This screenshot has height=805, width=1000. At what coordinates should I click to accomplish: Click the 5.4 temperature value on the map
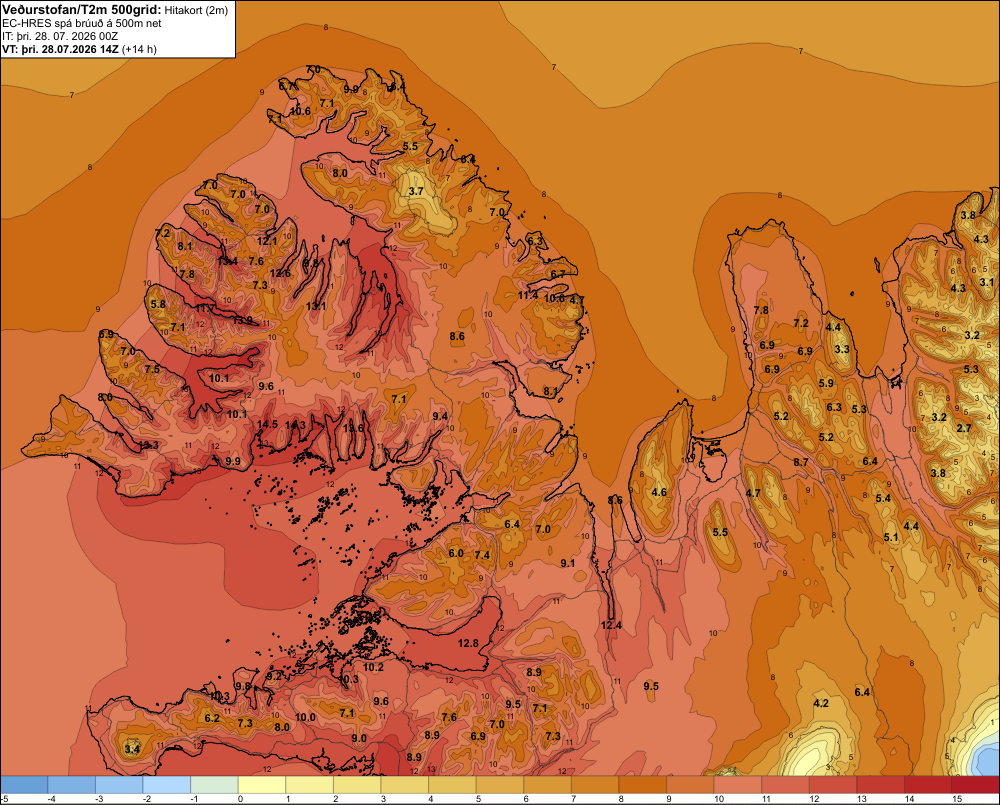[x=883, y=498]
